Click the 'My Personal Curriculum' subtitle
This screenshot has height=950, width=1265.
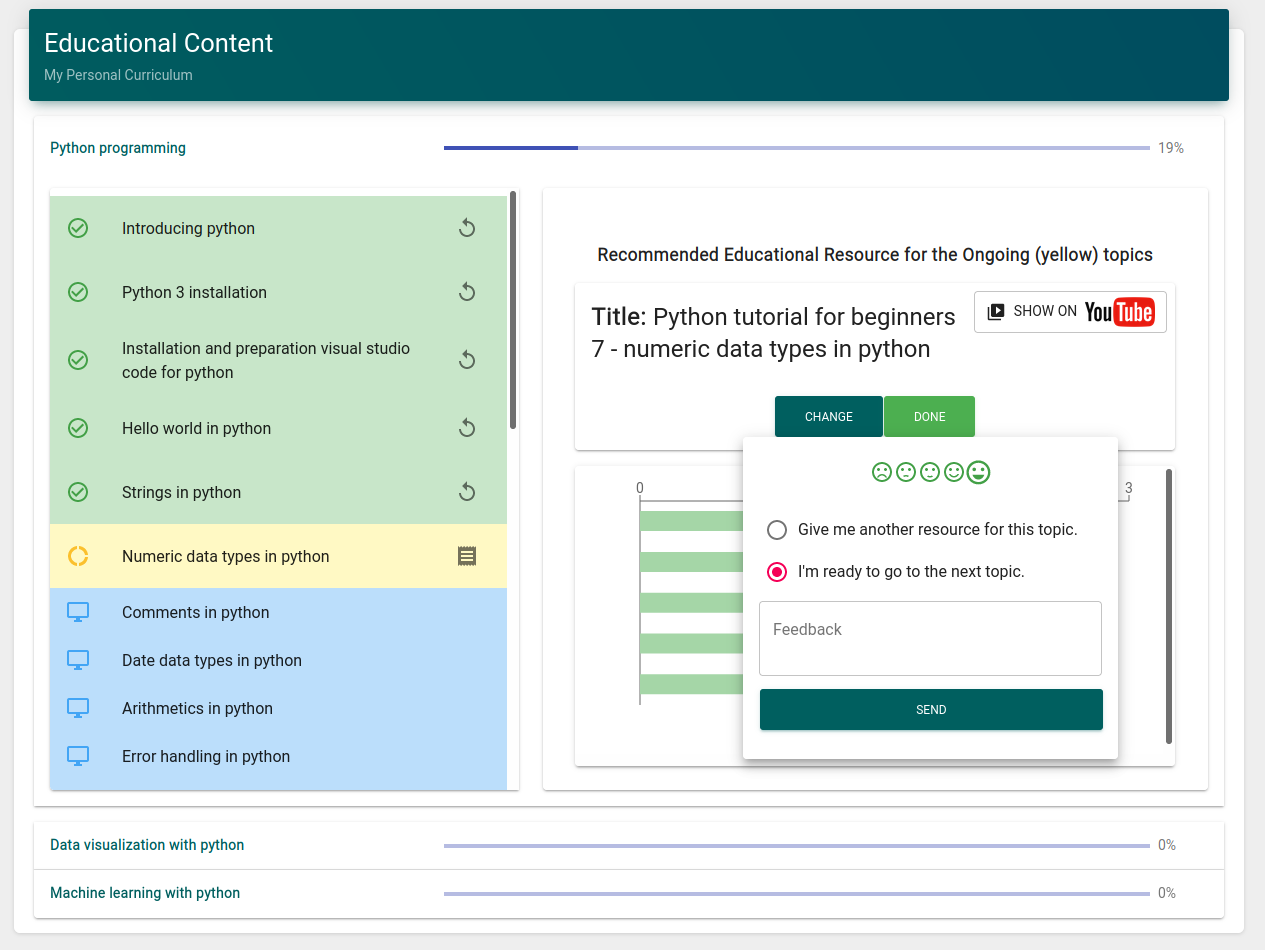point(118,75)
